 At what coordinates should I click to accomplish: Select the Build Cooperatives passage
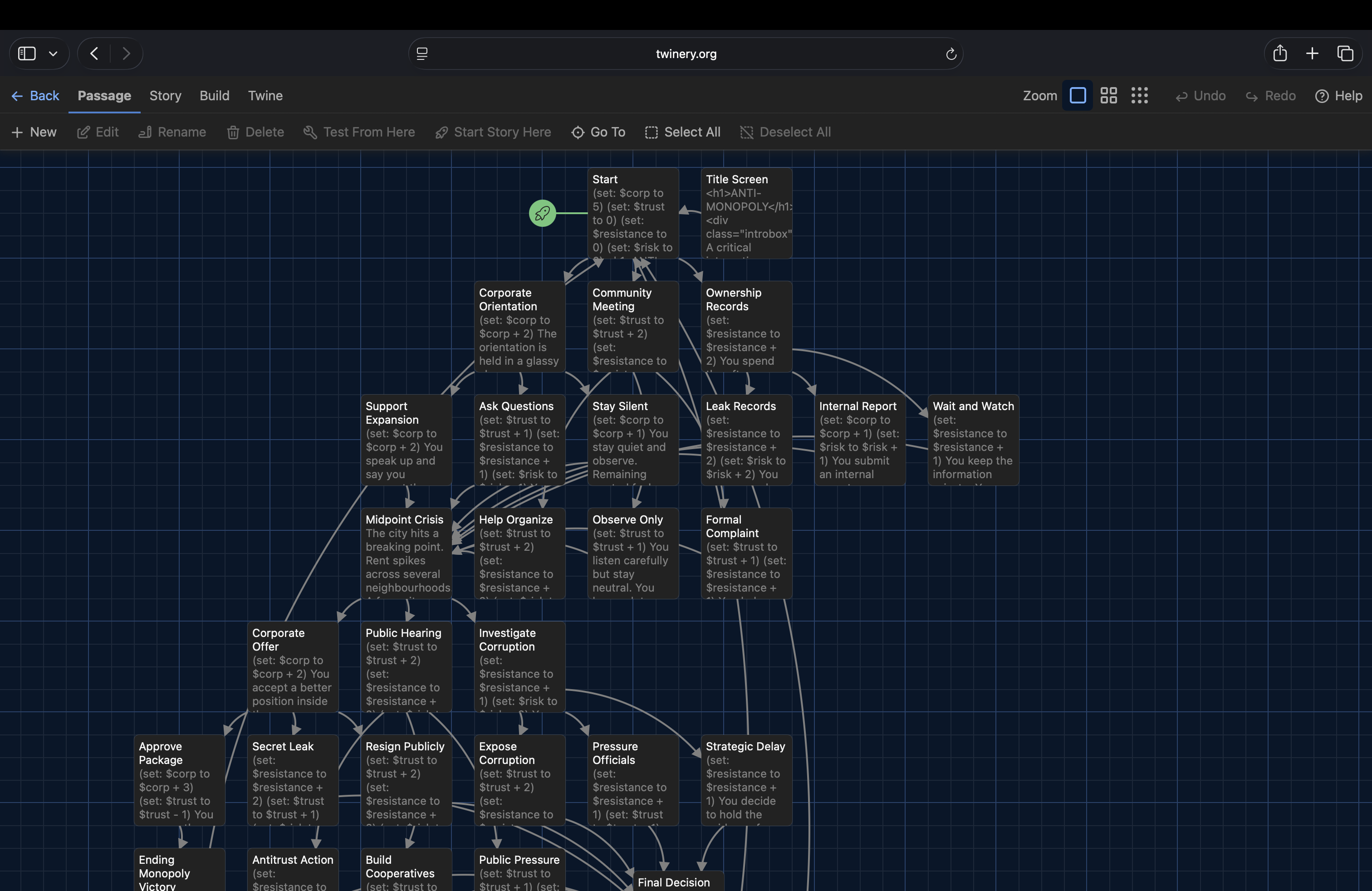(x=407, y=870)
